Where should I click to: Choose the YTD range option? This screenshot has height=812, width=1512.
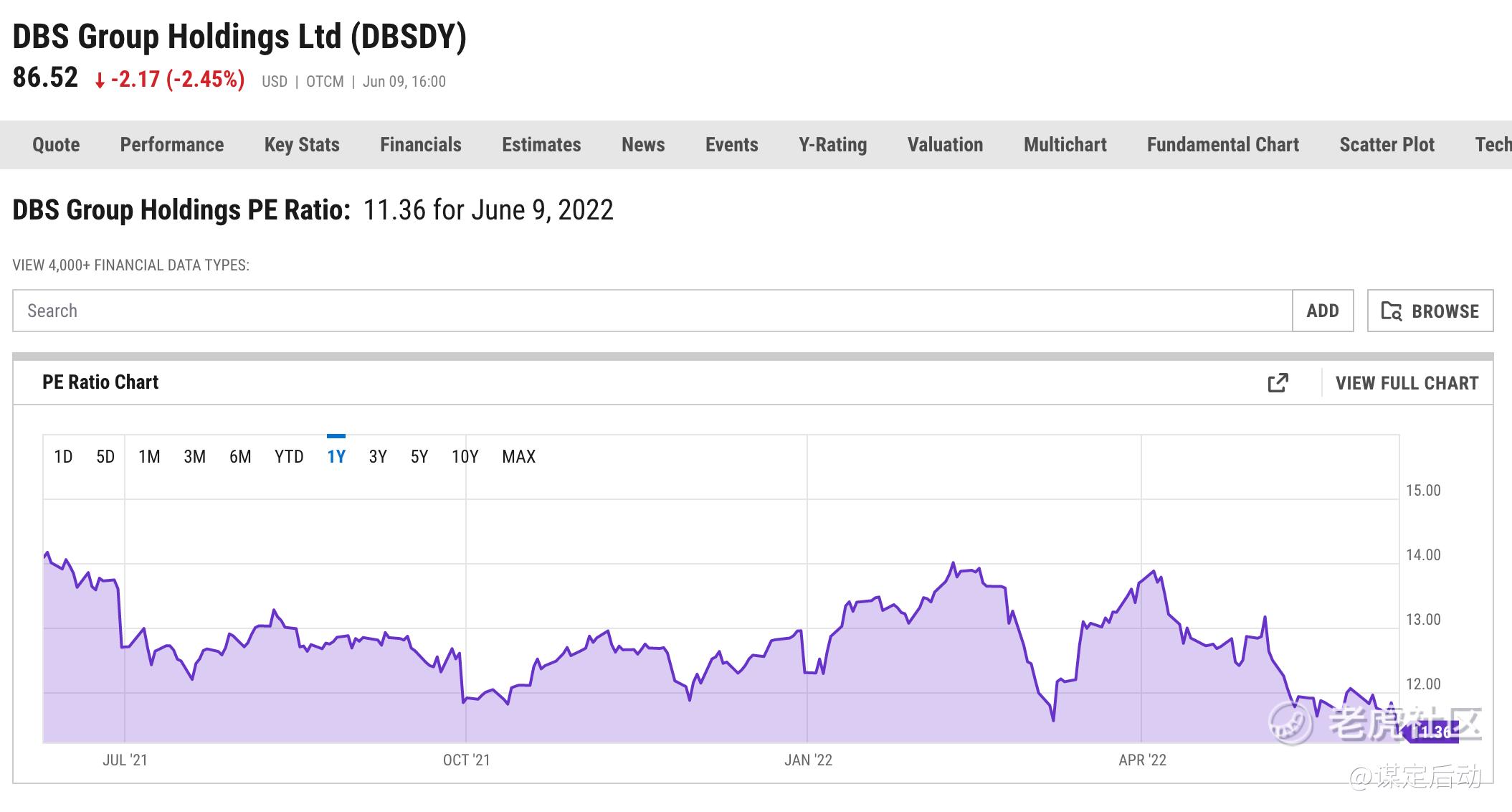pos(289,457)
